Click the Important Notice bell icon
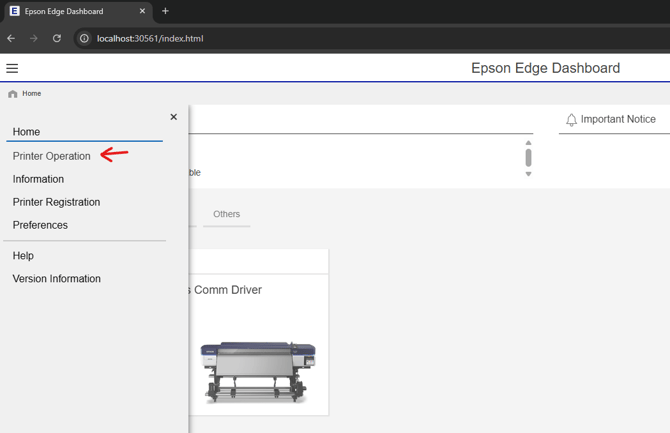This screenshot has height=433, width=670. (x=571, y=119)
